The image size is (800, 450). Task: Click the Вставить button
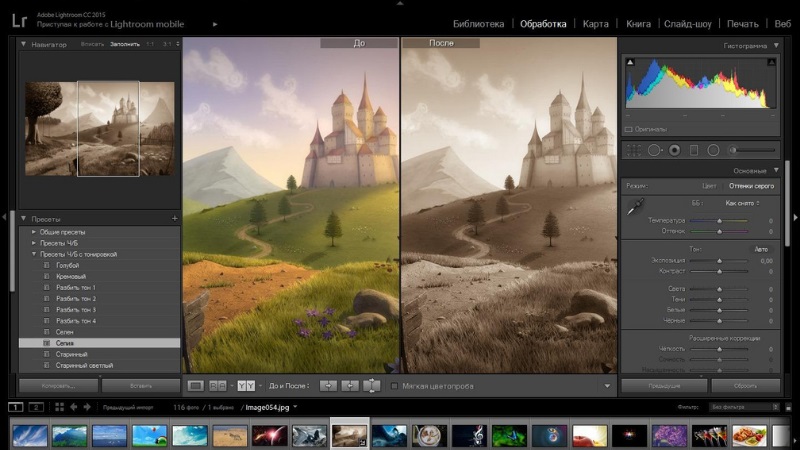(141, 386)
